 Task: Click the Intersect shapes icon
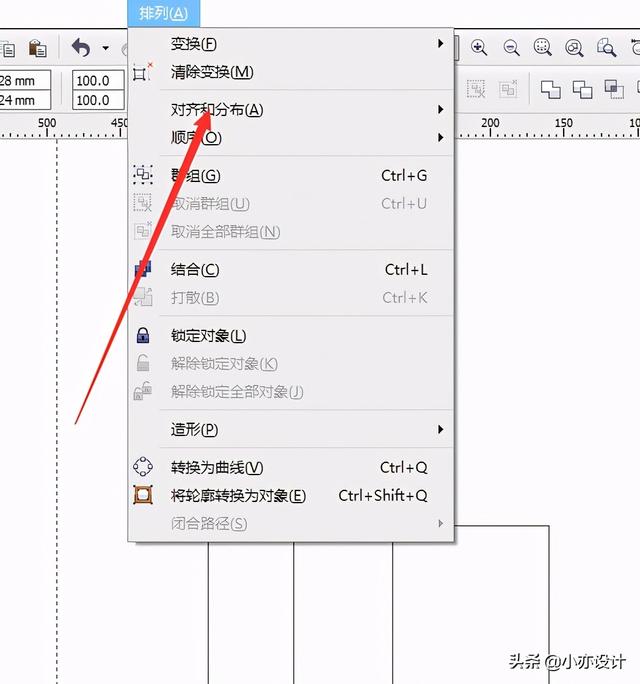(x=614, y=89)
